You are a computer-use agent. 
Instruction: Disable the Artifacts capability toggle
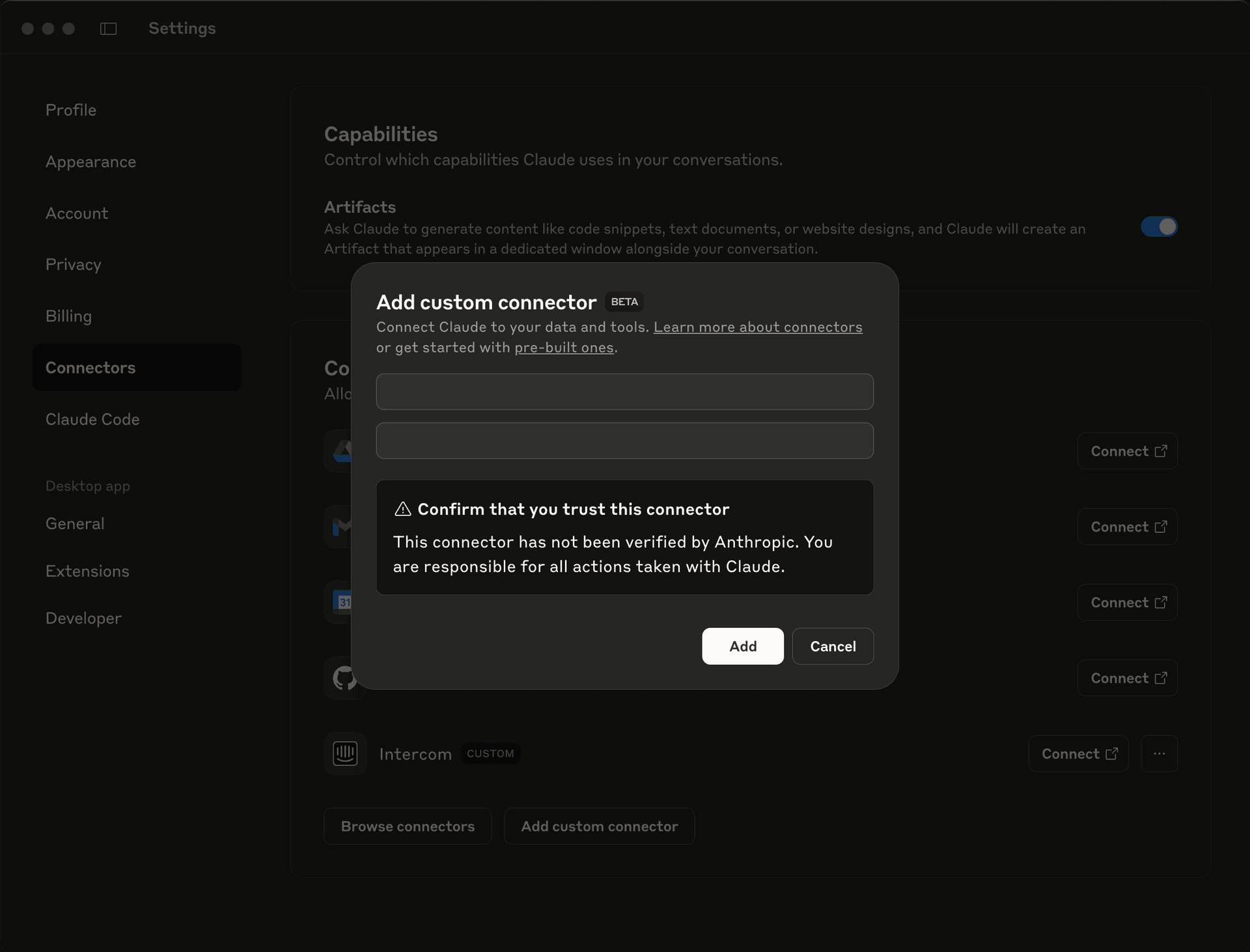[1159, 227]
